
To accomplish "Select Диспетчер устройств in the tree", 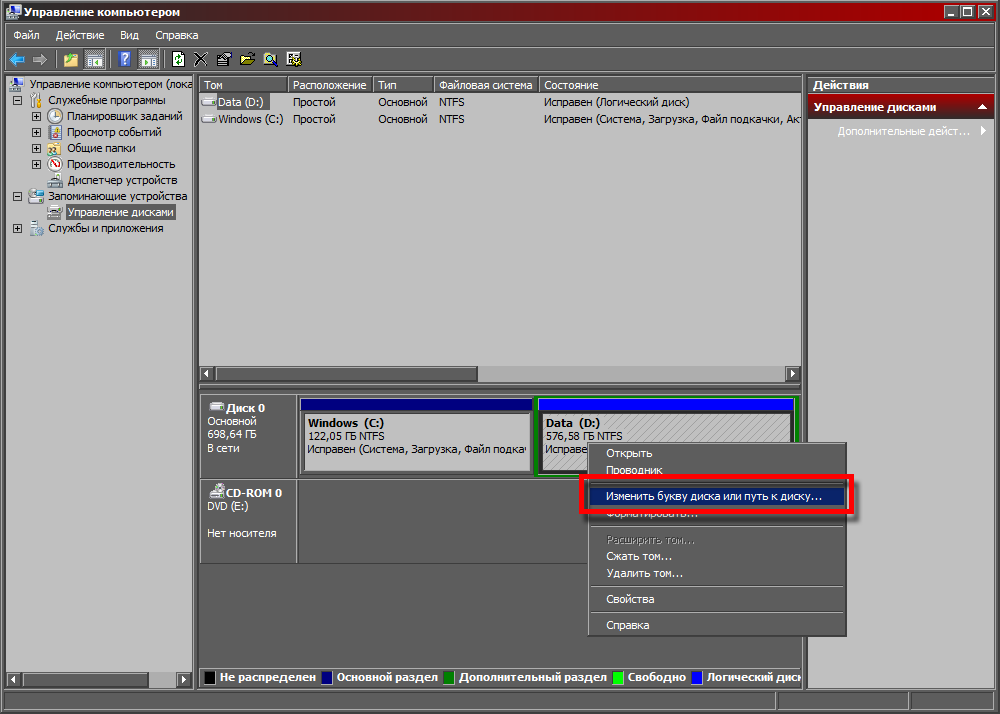I will (122, 180).
